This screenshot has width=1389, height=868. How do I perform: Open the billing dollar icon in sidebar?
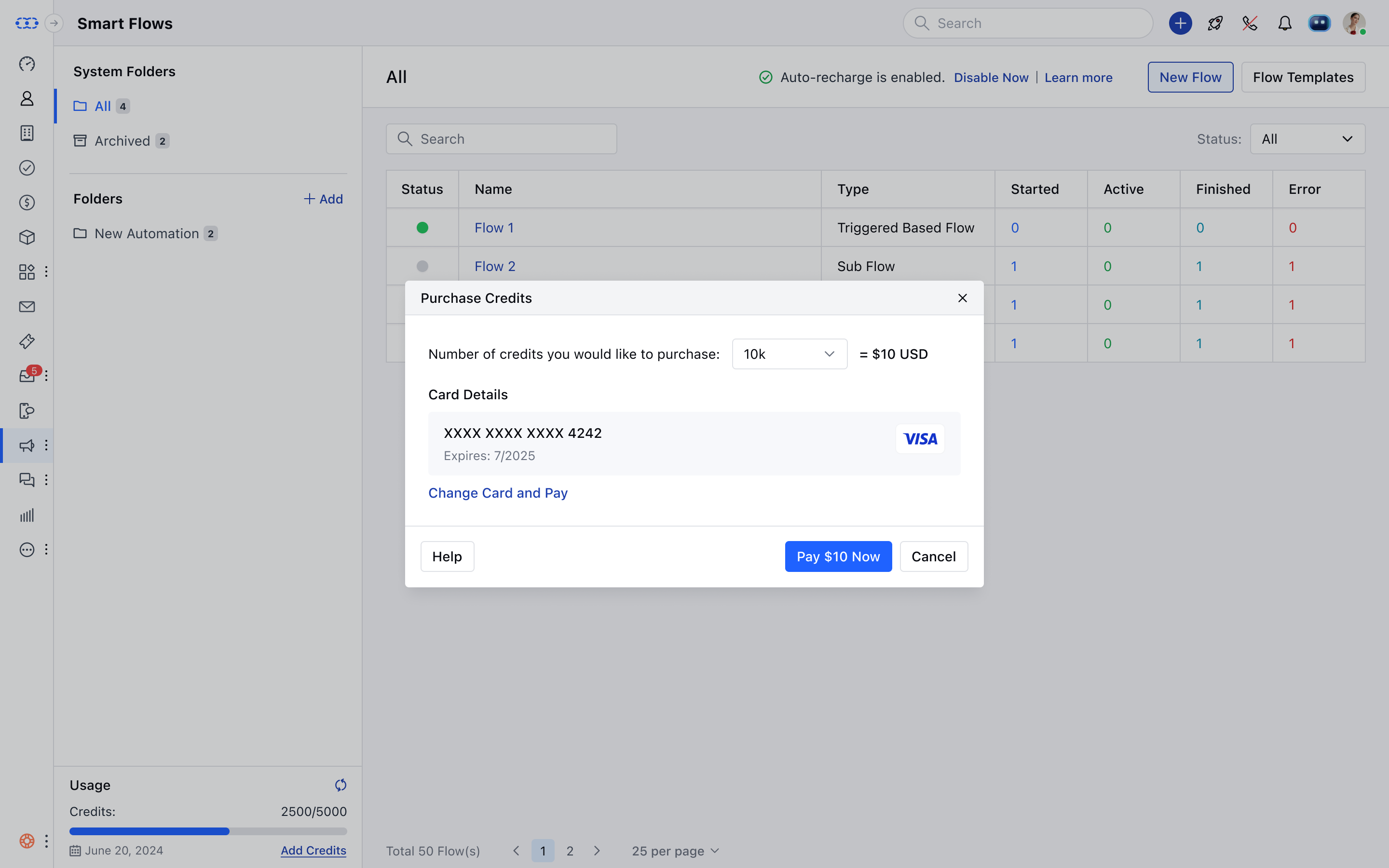pos(27,202)
